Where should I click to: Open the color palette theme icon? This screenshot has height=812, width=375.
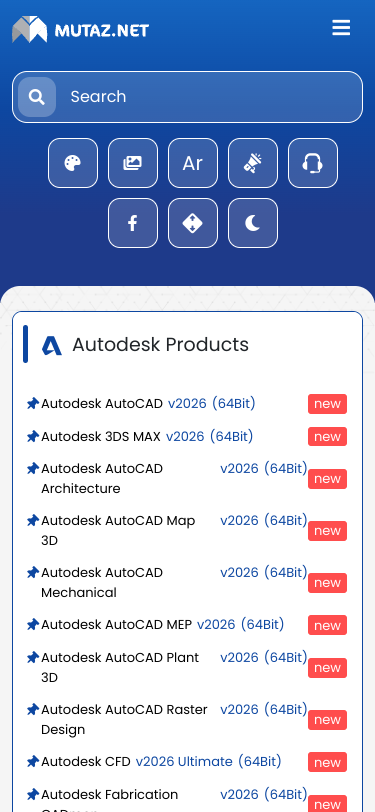(73, 163)
